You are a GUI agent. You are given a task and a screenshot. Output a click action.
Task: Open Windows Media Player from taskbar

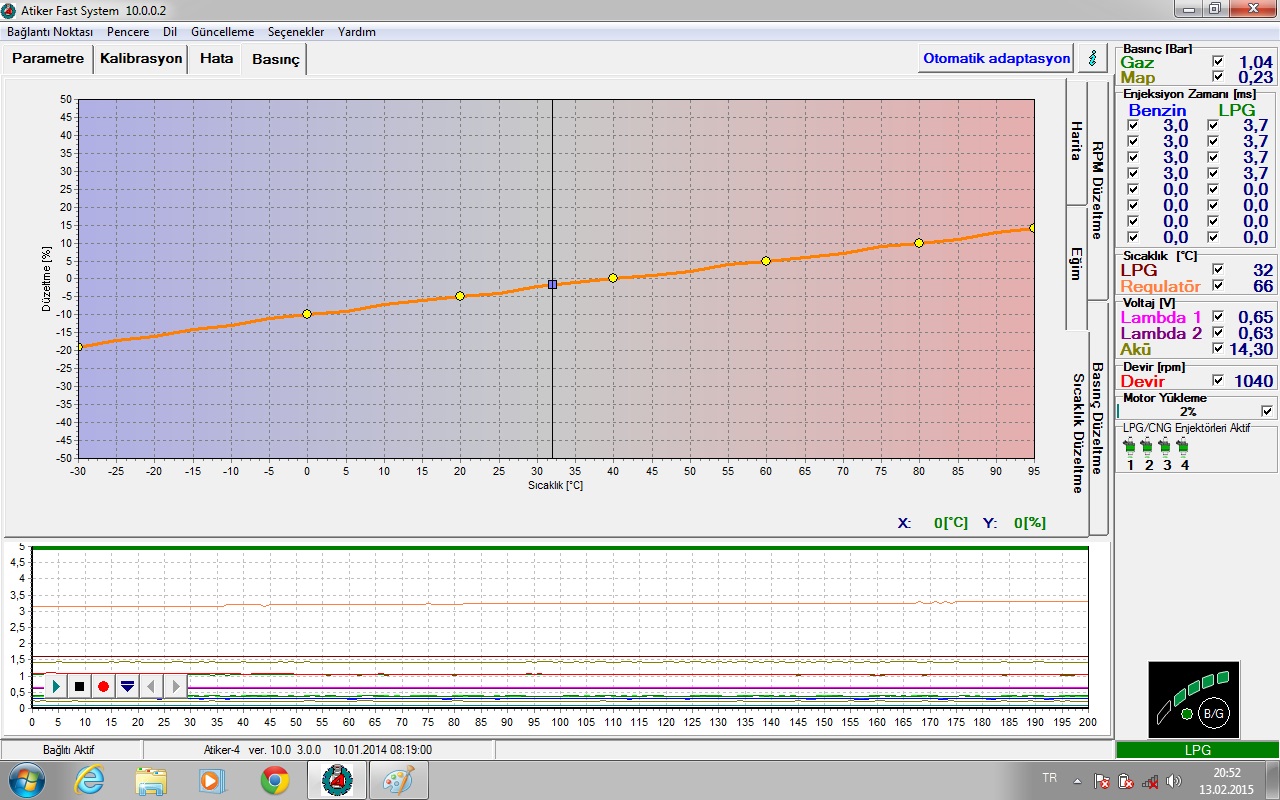(212, 780)
